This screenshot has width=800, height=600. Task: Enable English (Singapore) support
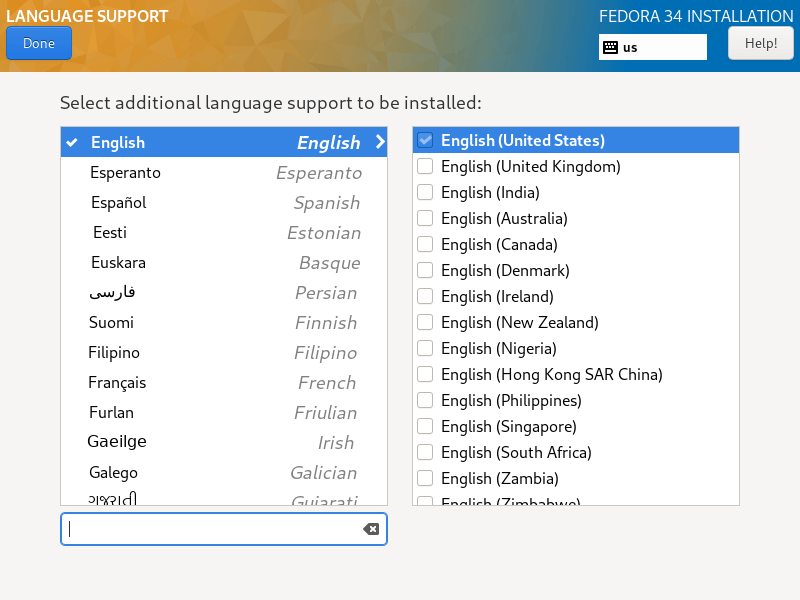[425, 427]
